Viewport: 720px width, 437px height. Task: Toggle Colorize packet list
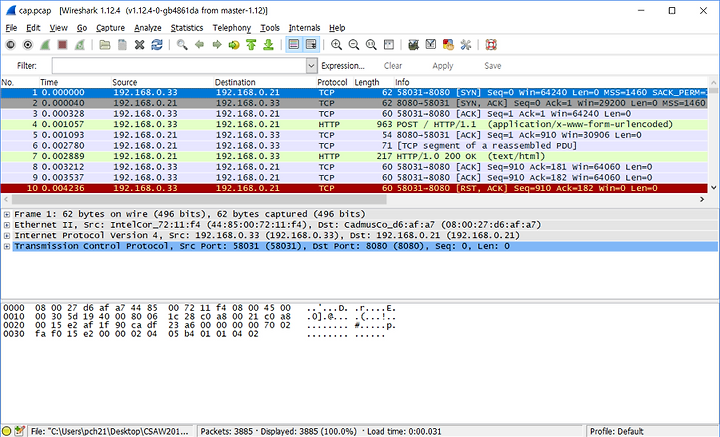294,45
